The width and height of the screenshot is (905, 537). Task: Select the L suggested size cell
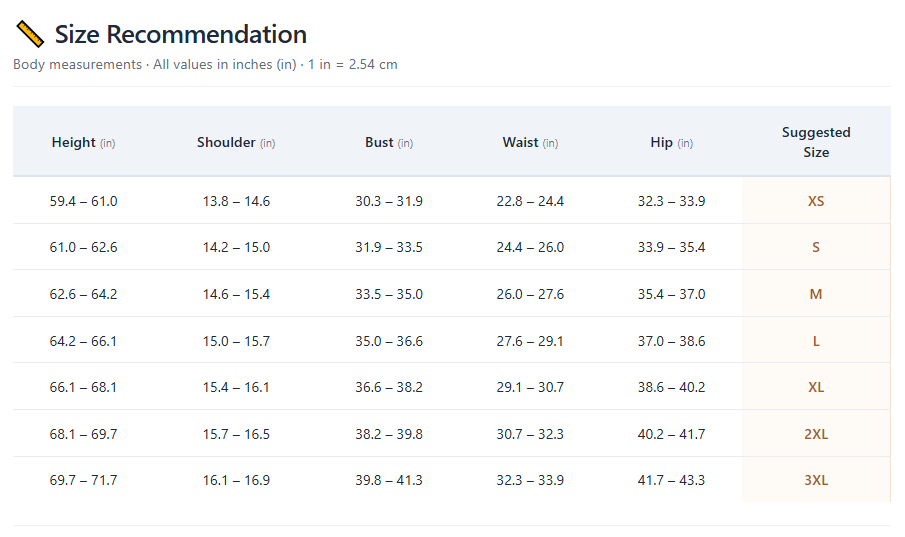point(816,340)
